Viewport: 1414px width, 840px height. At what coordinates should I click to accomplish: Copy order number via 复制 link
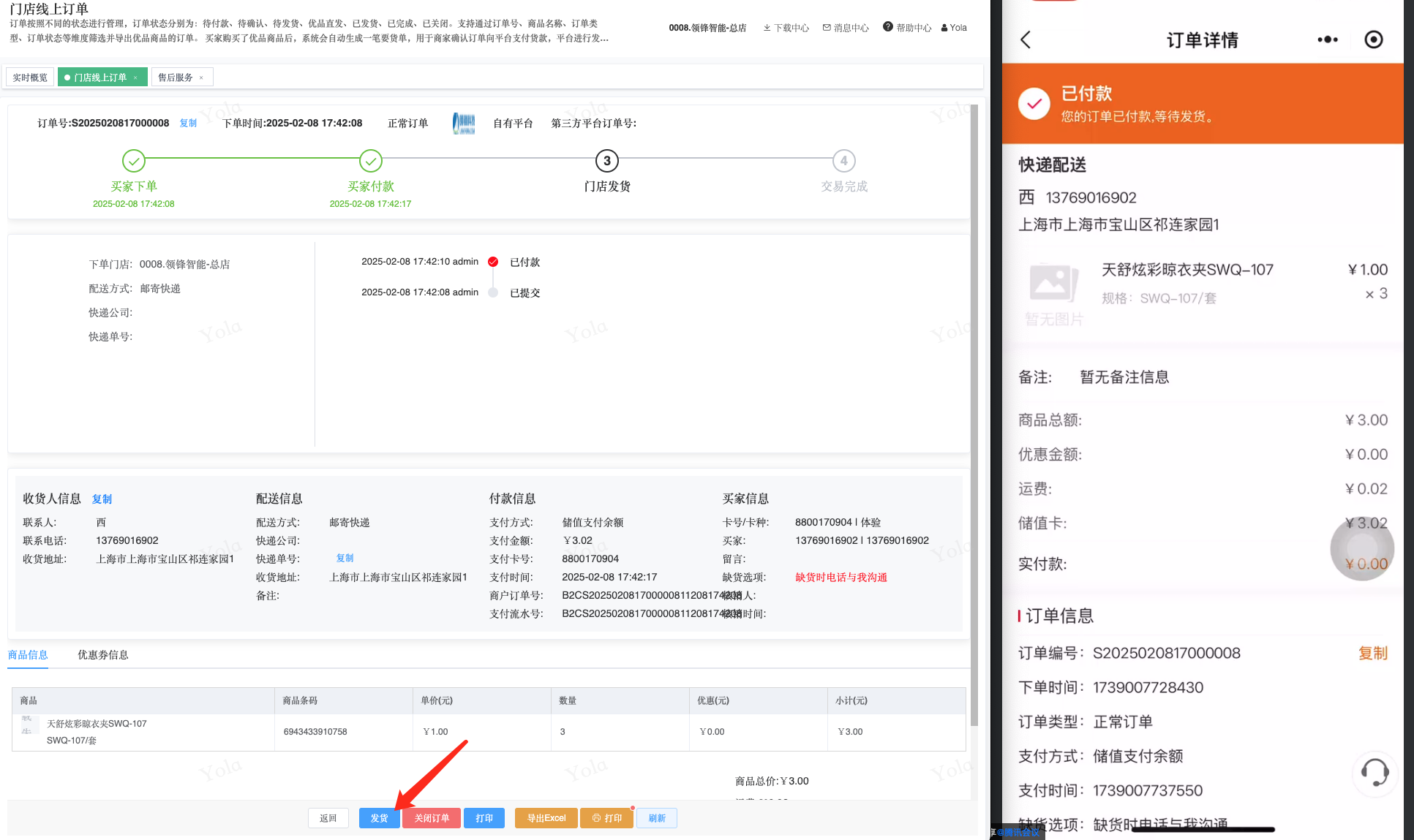(x=188, y=123)
